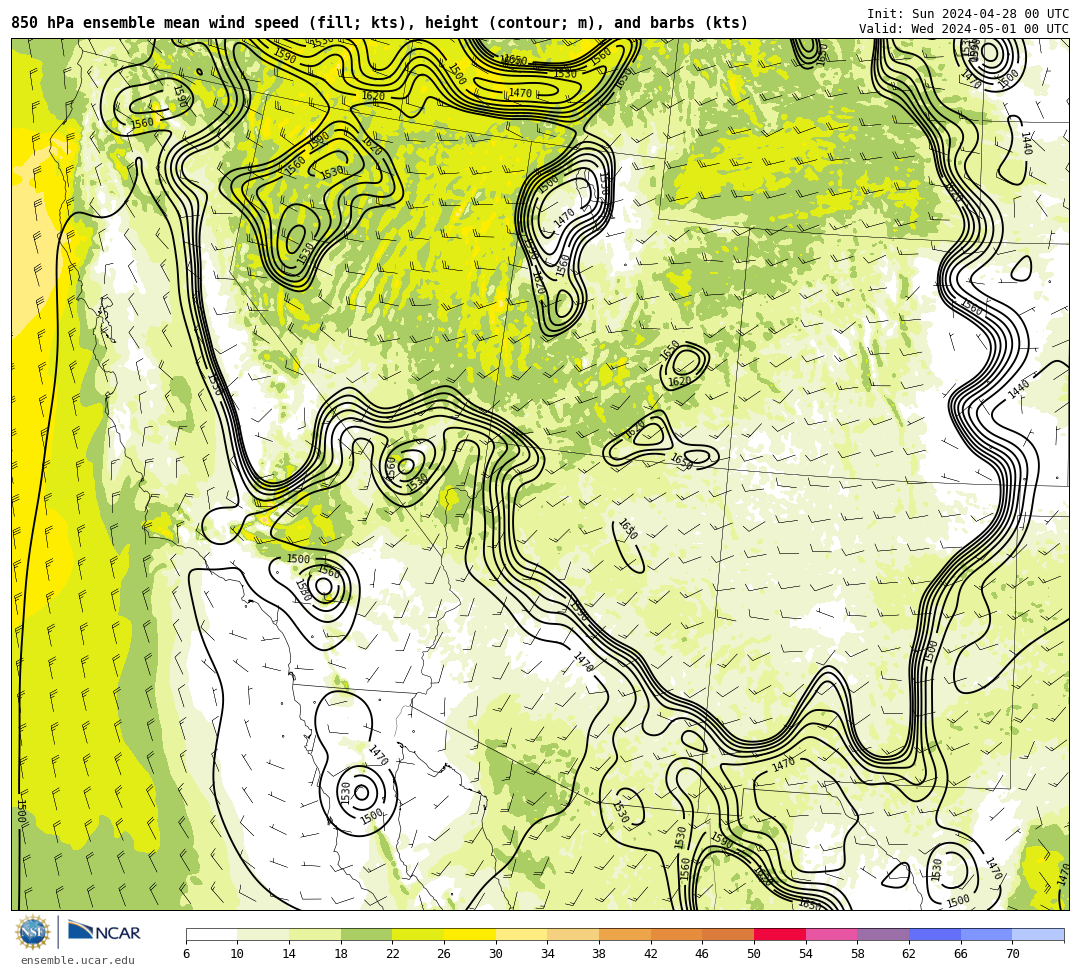
Task: Click the colorbar tick label 70
Action: [x=1012, y=954]
